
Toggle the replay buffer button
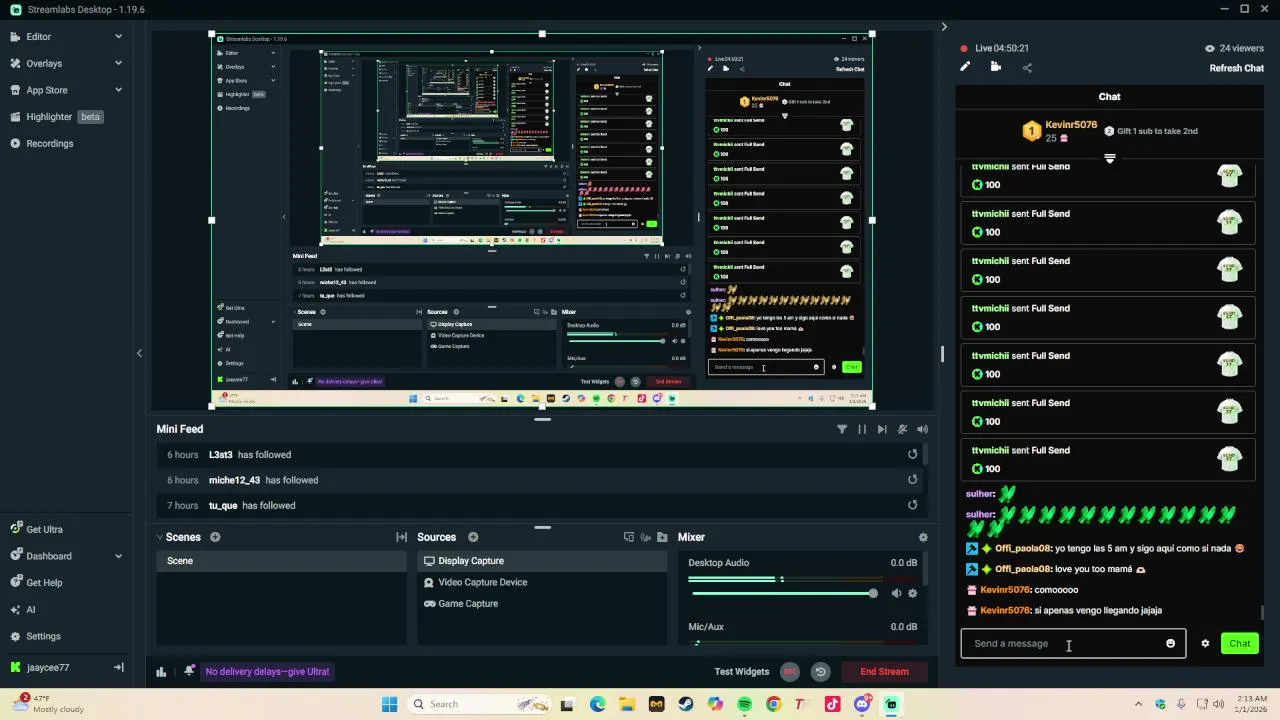[820, 672]
